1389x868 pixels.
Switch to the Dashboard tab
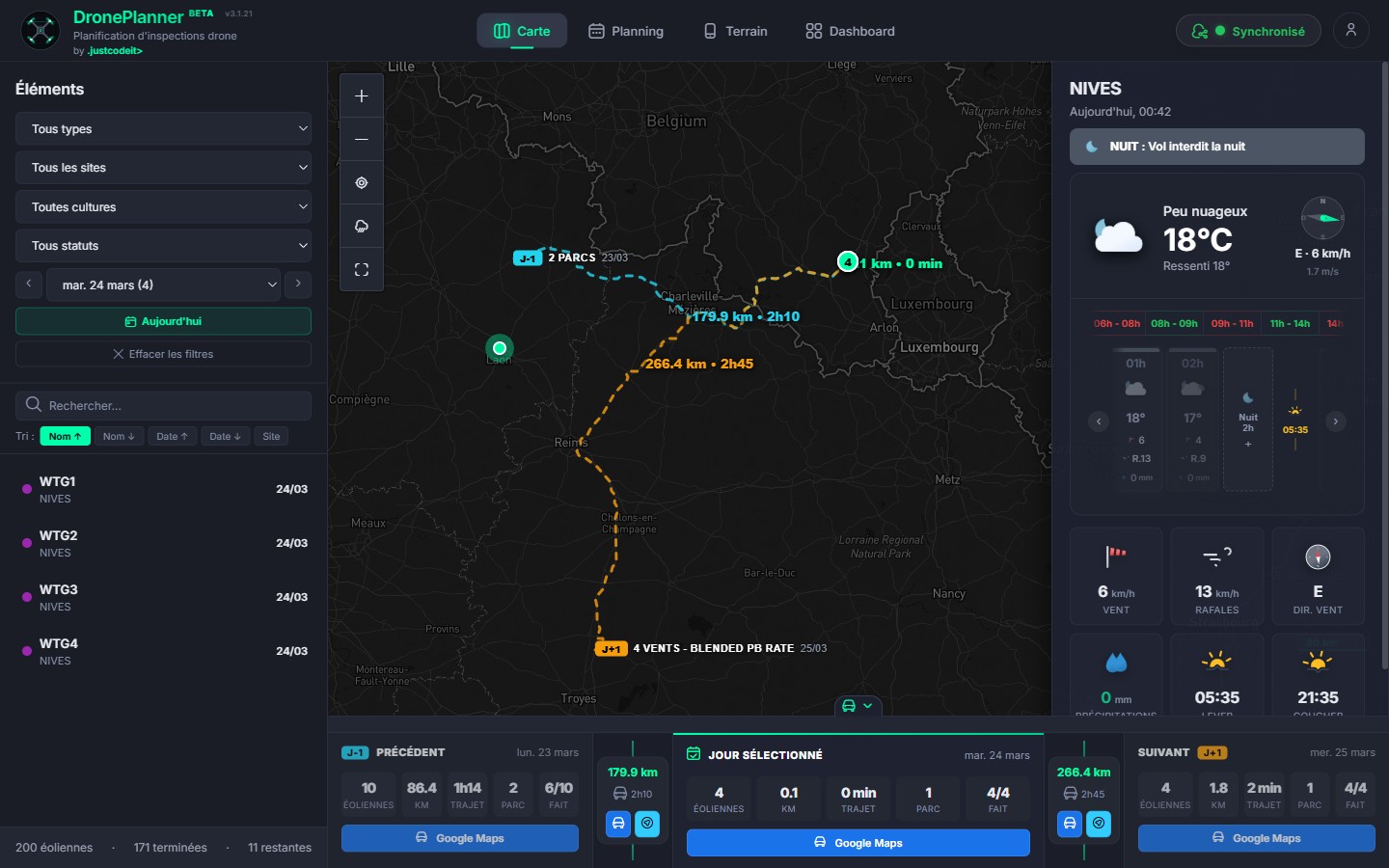(851, 31)
